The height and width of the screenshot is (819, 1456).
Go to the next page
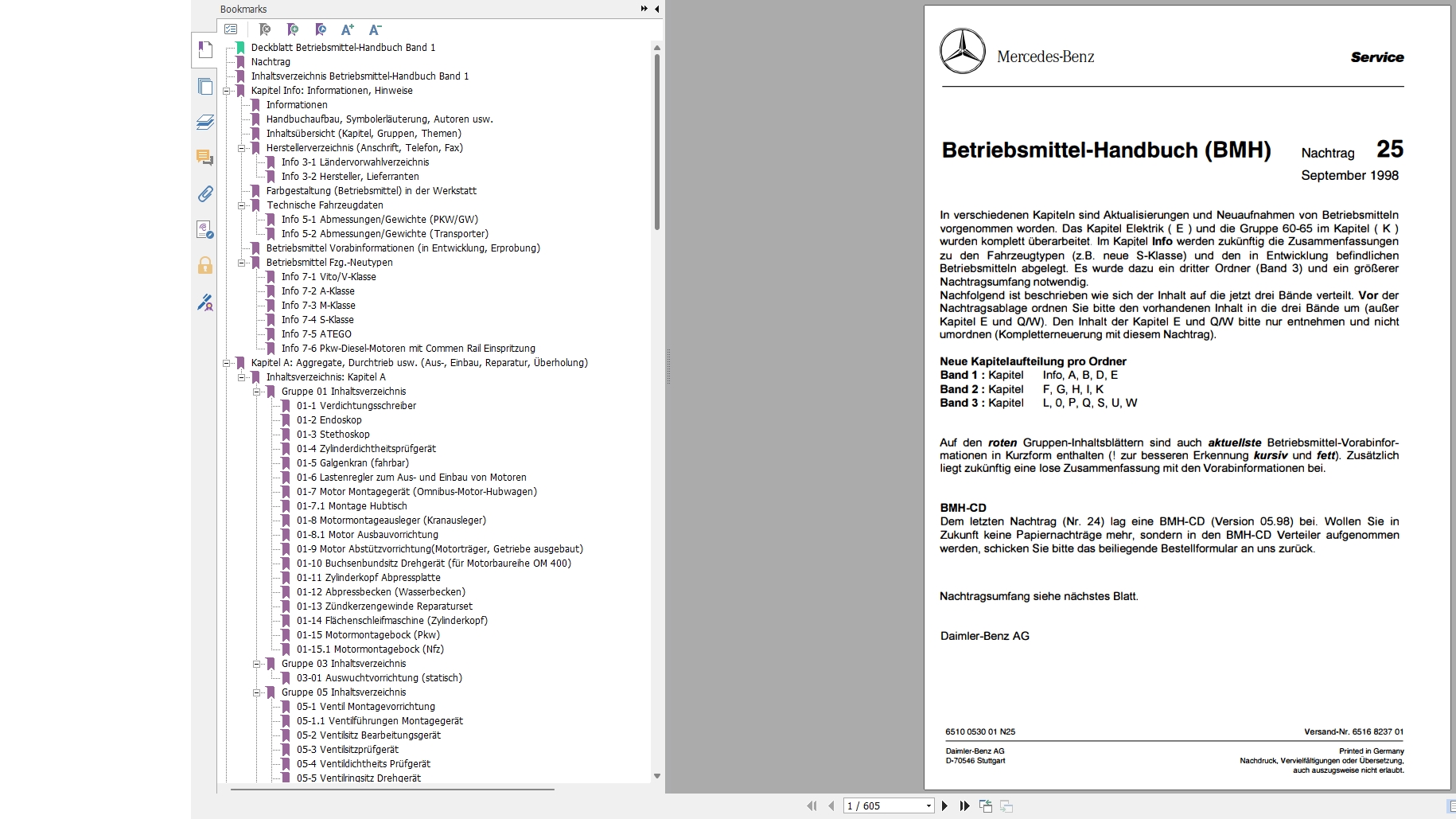pyautogui.click(x=944, y=806)
